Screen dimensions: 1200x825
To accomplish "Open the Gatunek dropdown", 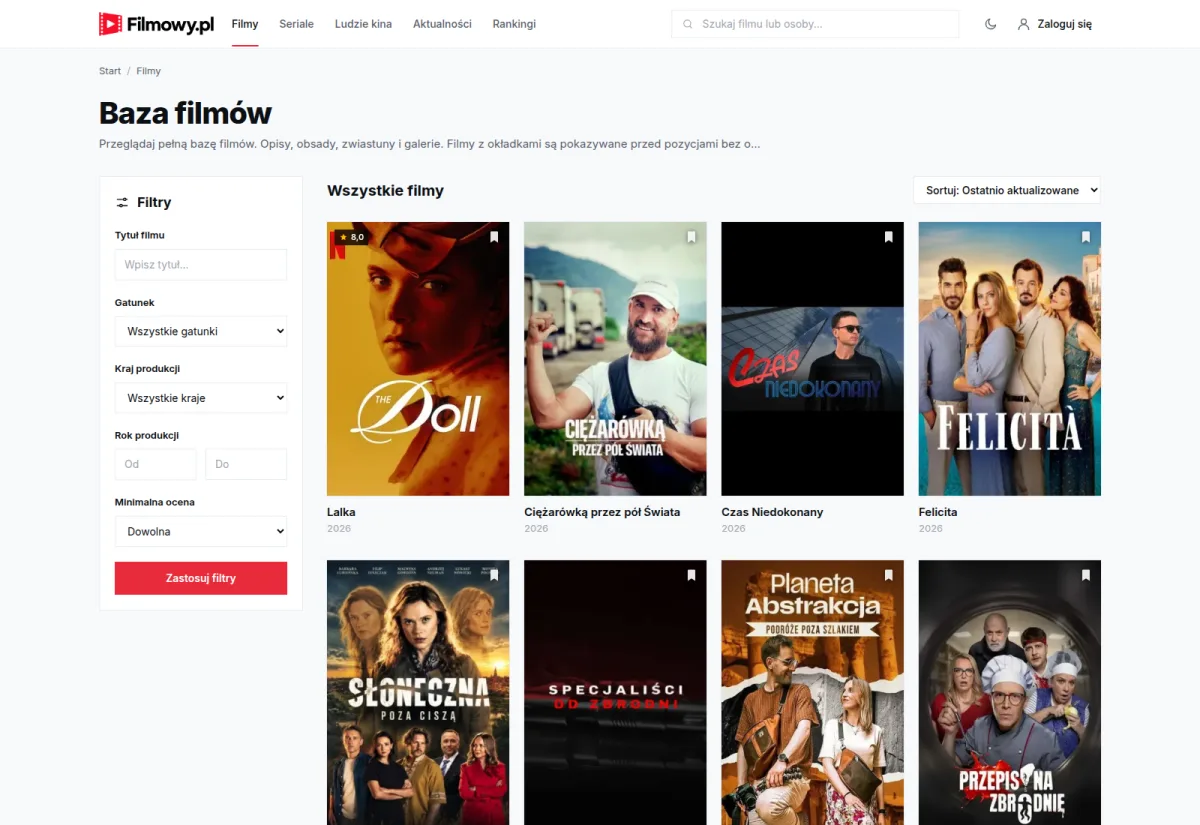I will [x=201, y=331].
